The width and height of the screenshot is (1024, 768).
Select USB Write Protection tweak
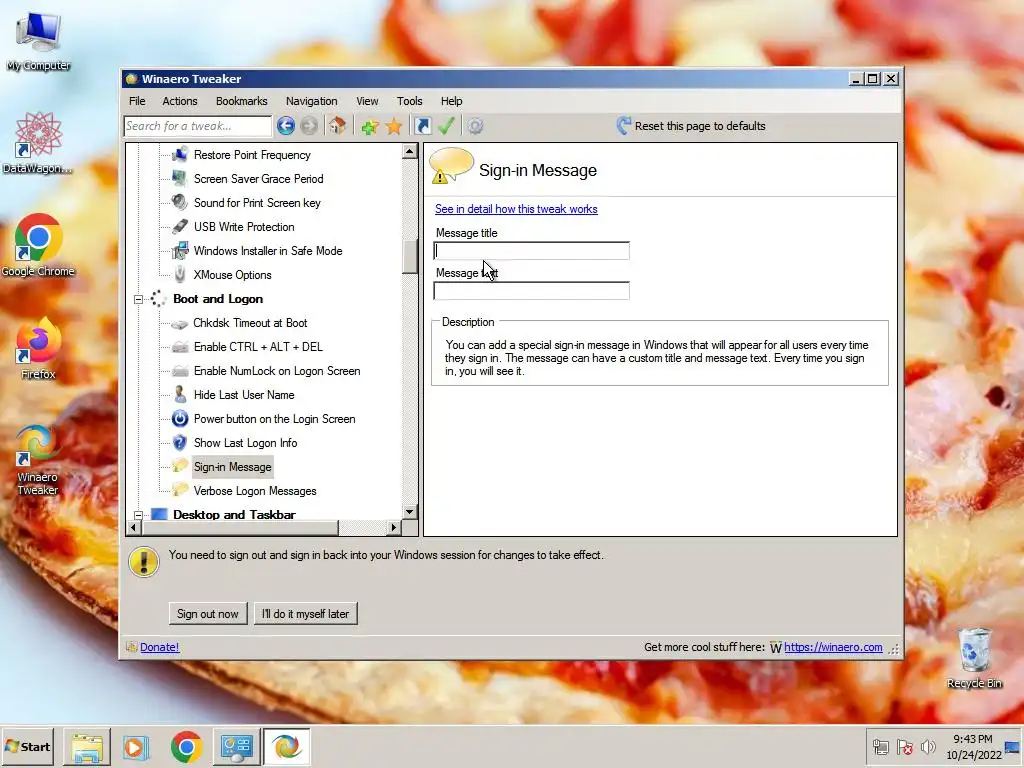pyautogui.click(x=244, y=227)
